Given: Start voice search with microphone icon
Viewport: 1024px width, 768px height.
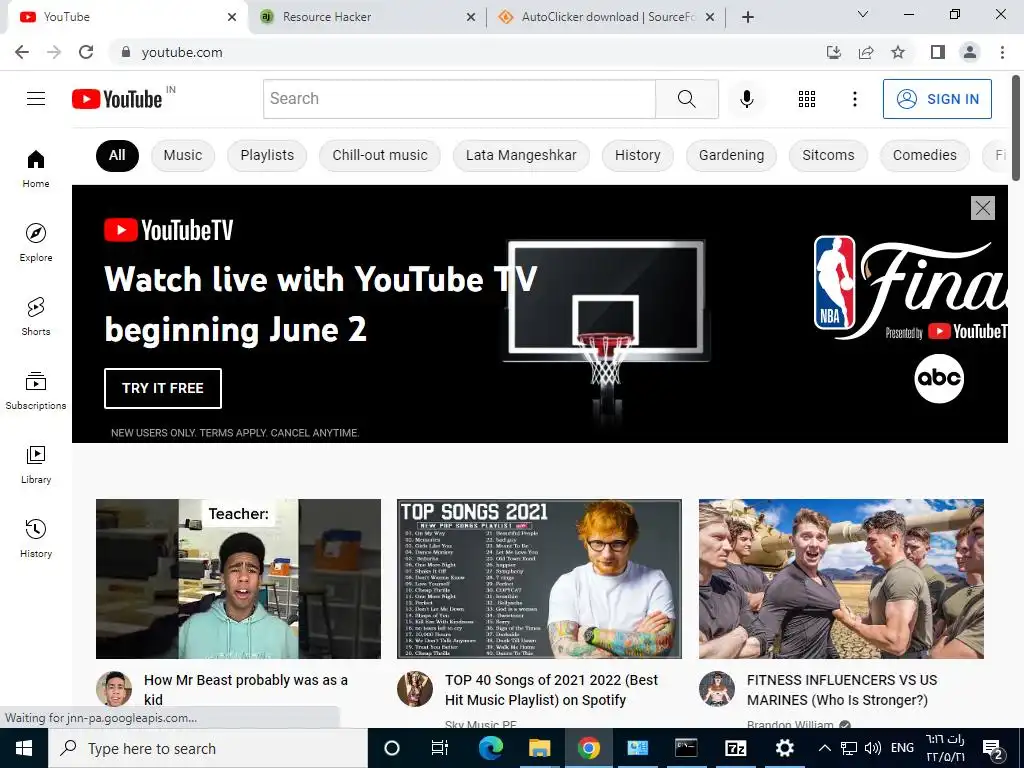Looking at the screenshot, I should click(746, 99).
